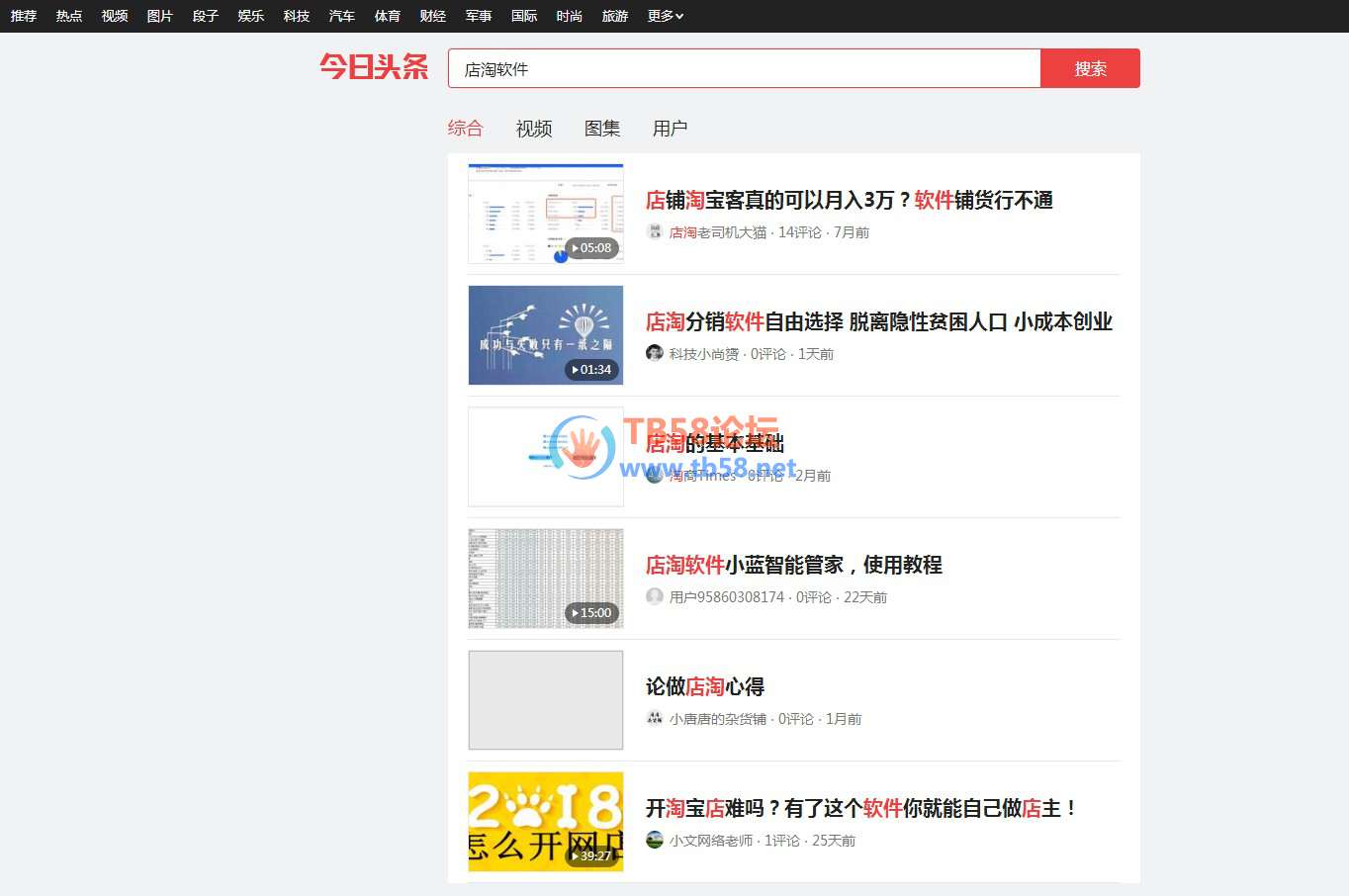The height and width of the screenshot is (896, 1349).
Task: Open the 科技 channel
Action: pos(297,16)
